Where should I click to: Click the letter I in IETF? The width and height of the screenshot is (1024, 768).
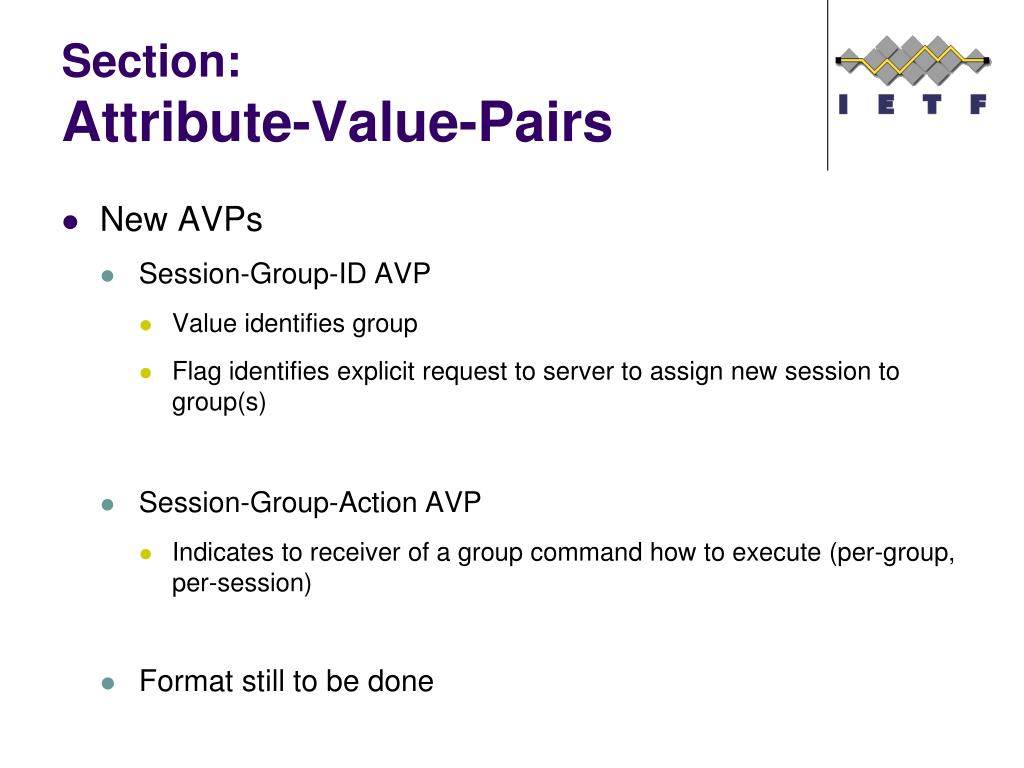click(x=843, y=104)
